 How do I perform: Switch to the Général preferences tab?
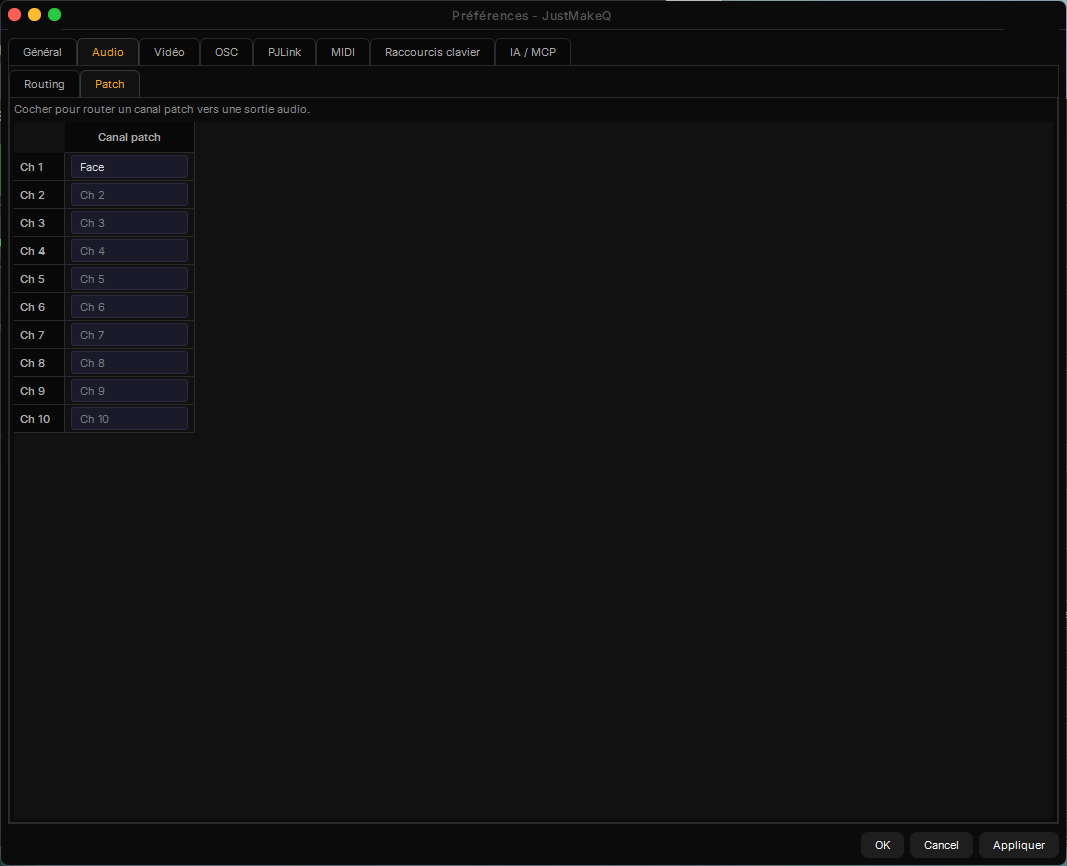coord(42,52)
